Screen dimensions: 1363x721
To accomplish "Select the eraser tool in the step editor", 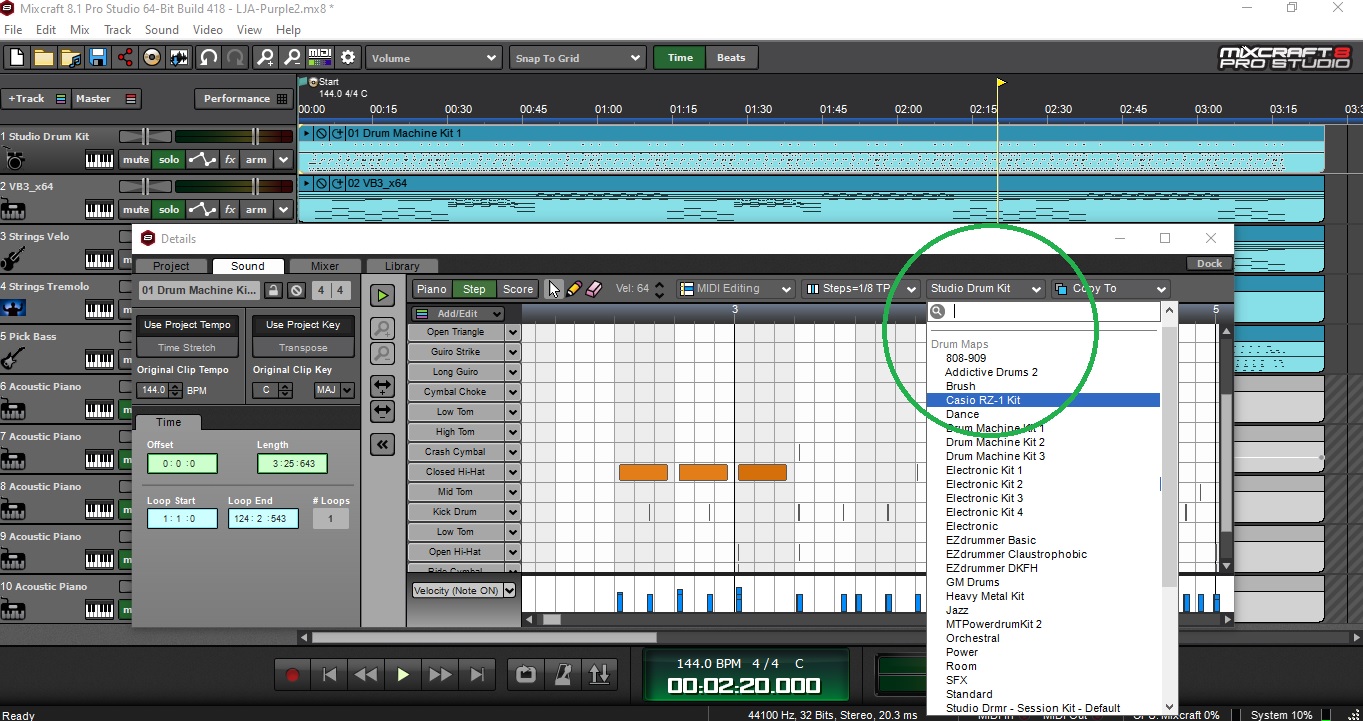I will [x=594, y=289].
